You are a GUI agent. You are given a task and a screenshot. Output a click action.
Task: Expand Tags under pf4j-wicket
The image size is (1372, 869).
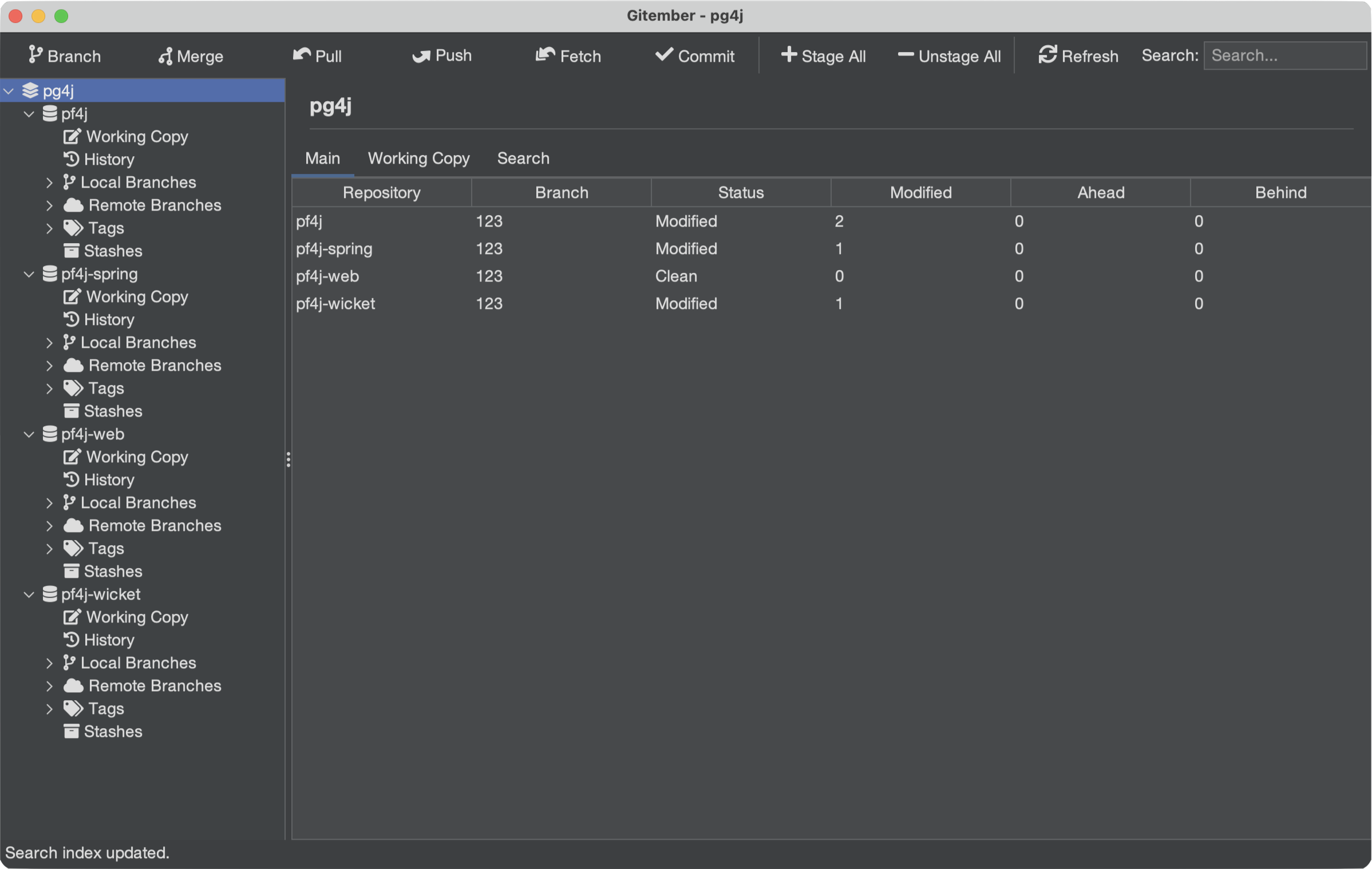pos(49,709)
